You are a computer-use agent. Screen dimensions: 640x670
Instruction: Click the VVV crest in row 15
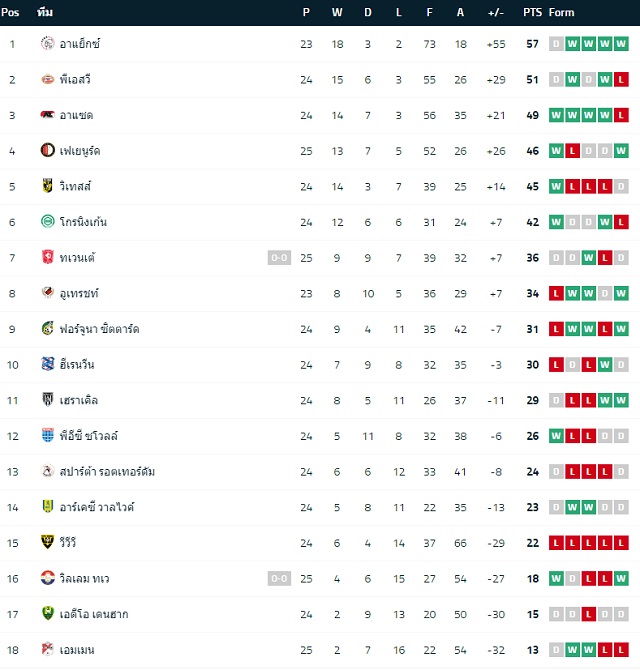point(47,542)
